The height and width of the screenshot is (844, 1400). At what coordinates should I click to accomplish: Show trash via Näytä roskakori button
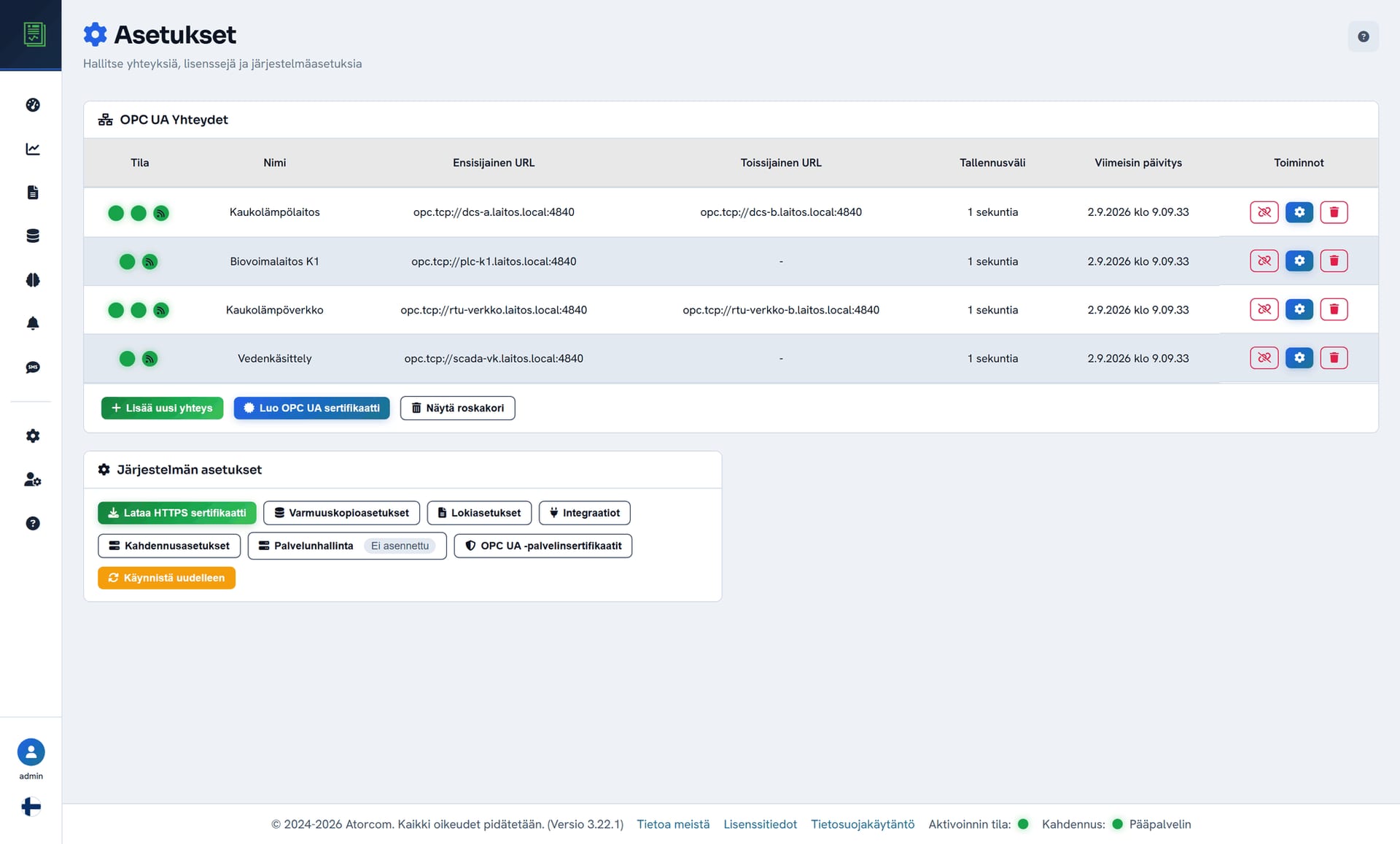[458, 409]
